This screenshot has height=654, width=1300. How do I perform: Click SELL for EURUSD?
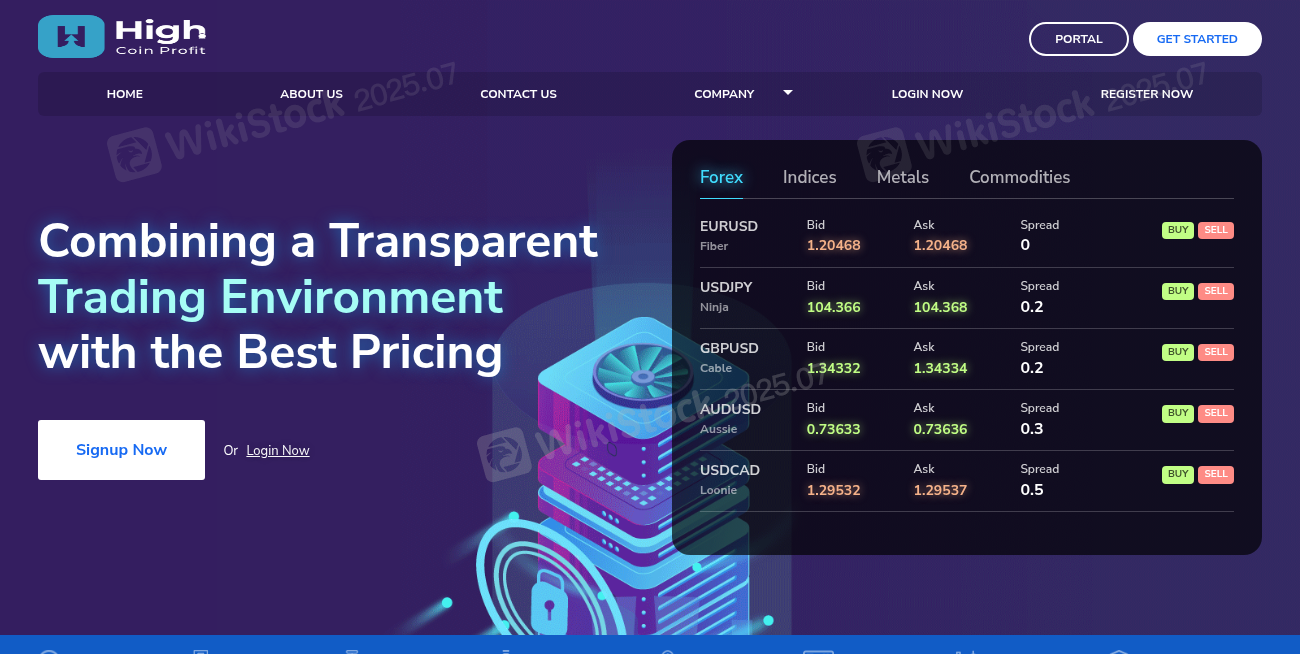pyautogui.click(x=1216, y=230)
